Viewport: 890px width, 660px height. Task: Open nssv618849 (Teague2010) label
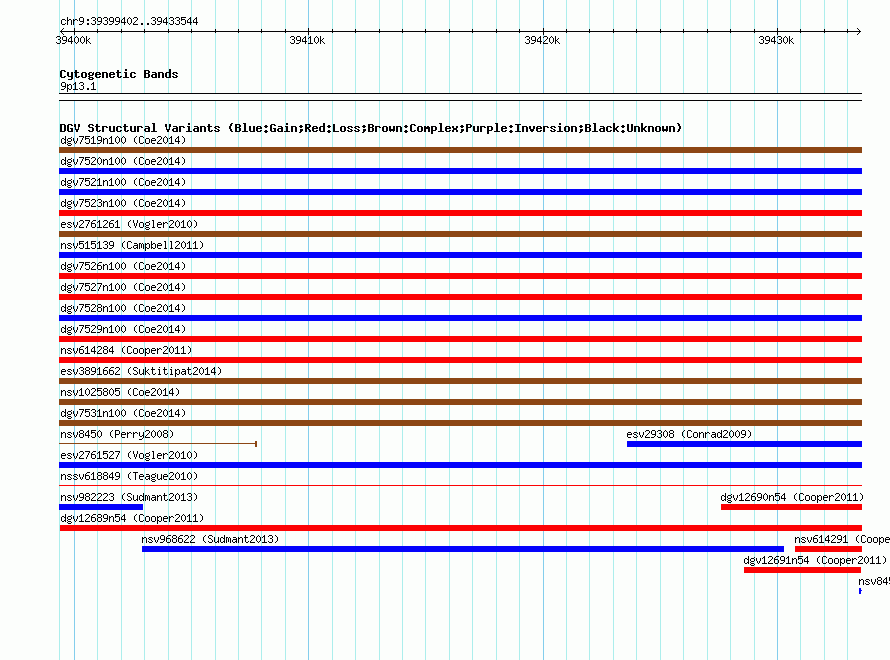(x=129, y=476)
